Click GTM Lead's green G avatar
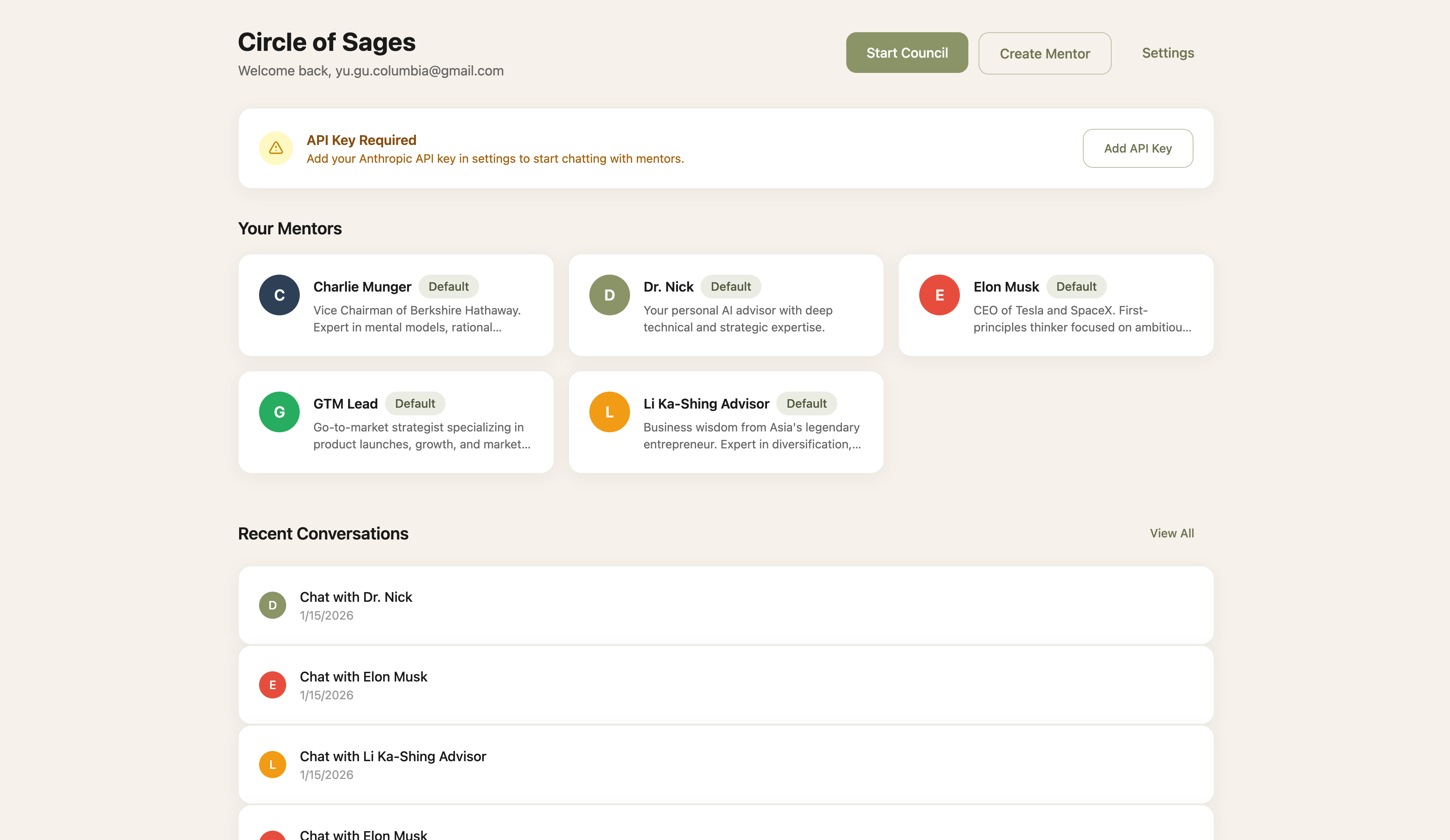1450x840 pixels. coord(279,412)
